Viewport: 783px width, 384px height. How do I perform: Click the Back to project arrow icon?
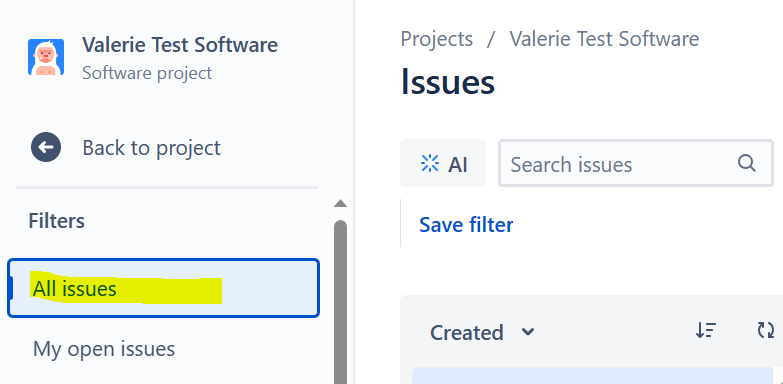tap(46, 147)
